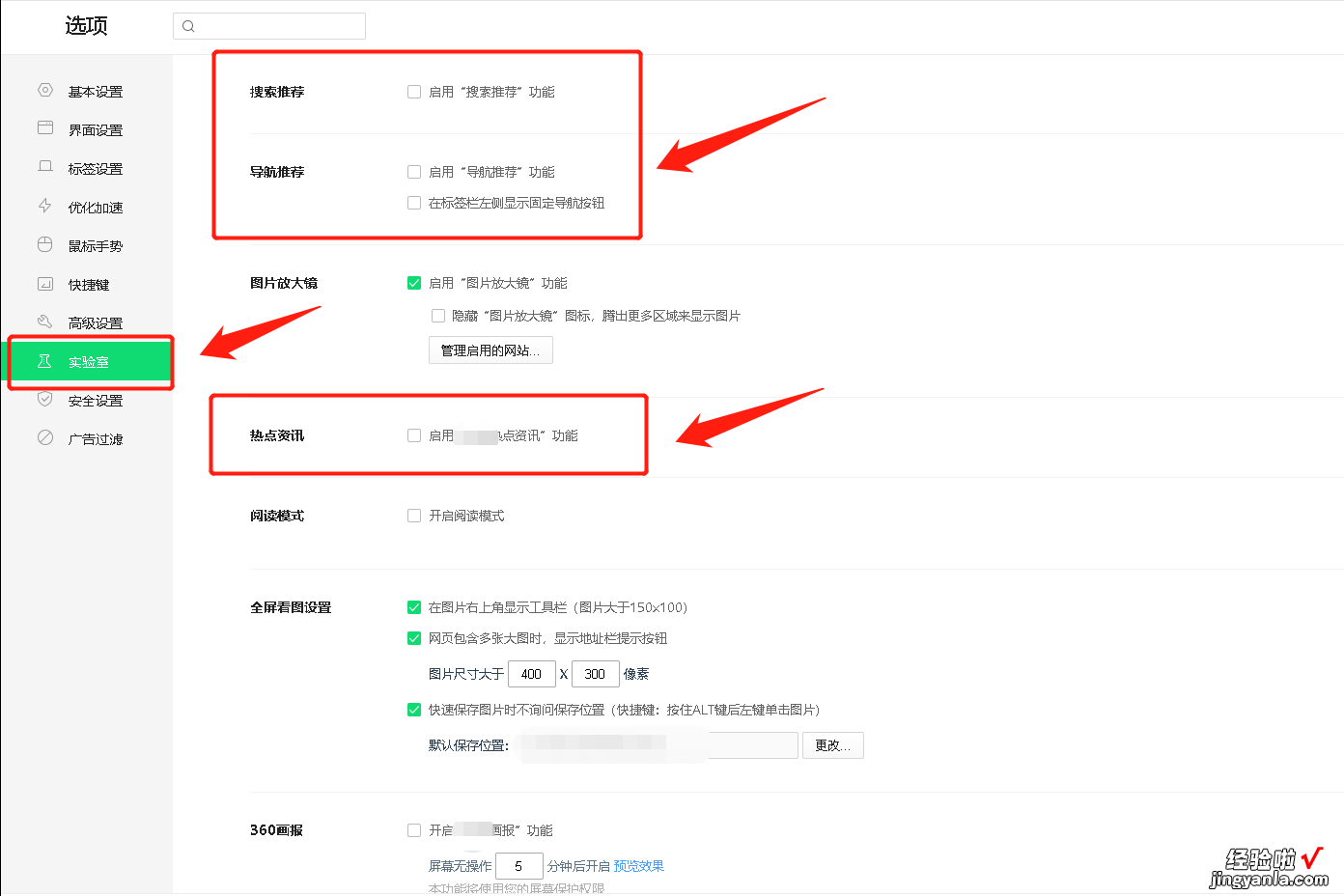
Task: Click the 全屏看图设置 section label
Action: pyautogui.click(x=291, y=607)
